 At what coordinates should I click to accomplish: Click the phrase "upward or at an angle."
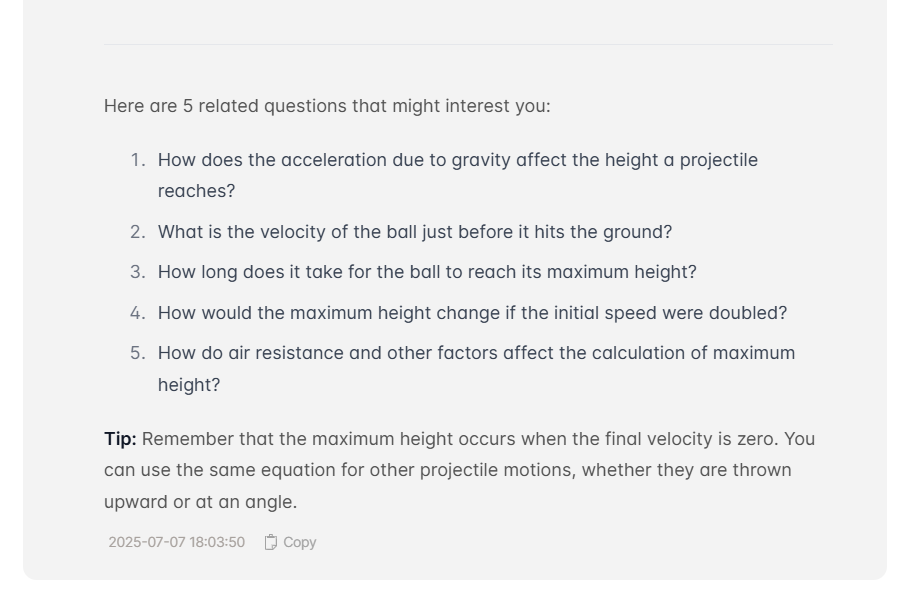click(x=200, y=502)
